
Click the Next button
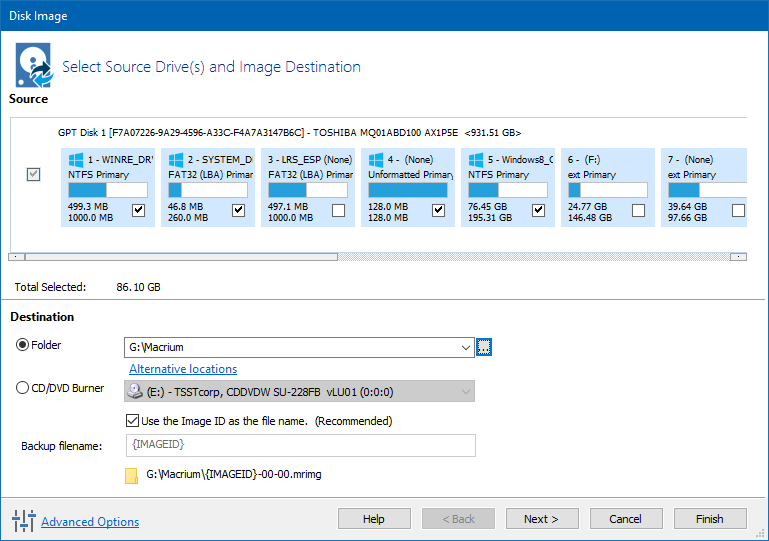[x=542, y=519]
